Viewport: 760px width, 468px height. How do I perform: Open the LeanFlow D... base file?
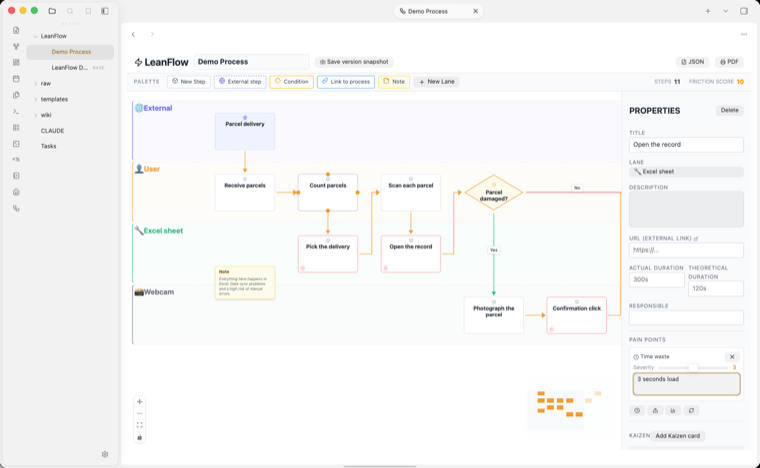(x=70, y=68)
